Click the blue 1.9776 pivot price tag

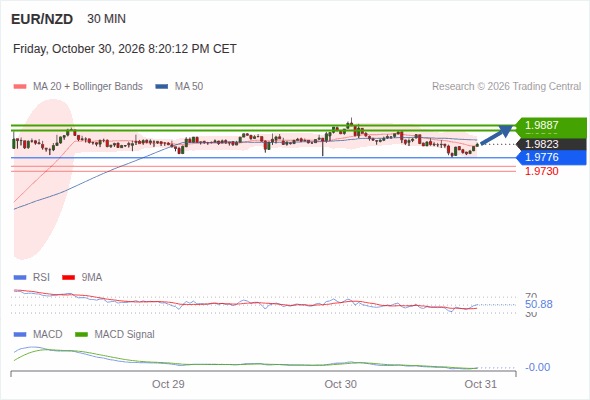552,157
